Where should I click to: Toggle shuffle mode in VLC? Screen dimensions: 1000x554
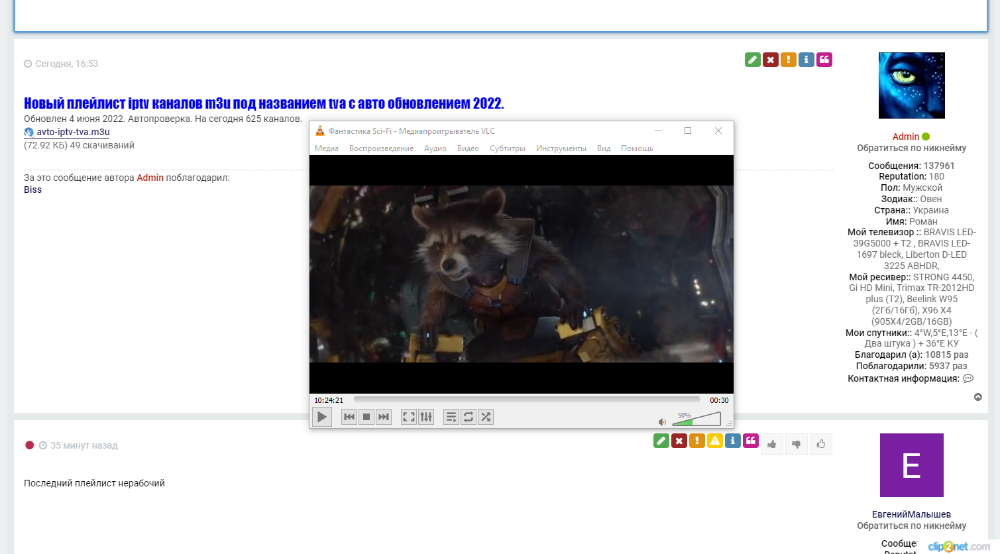point(486,417)
